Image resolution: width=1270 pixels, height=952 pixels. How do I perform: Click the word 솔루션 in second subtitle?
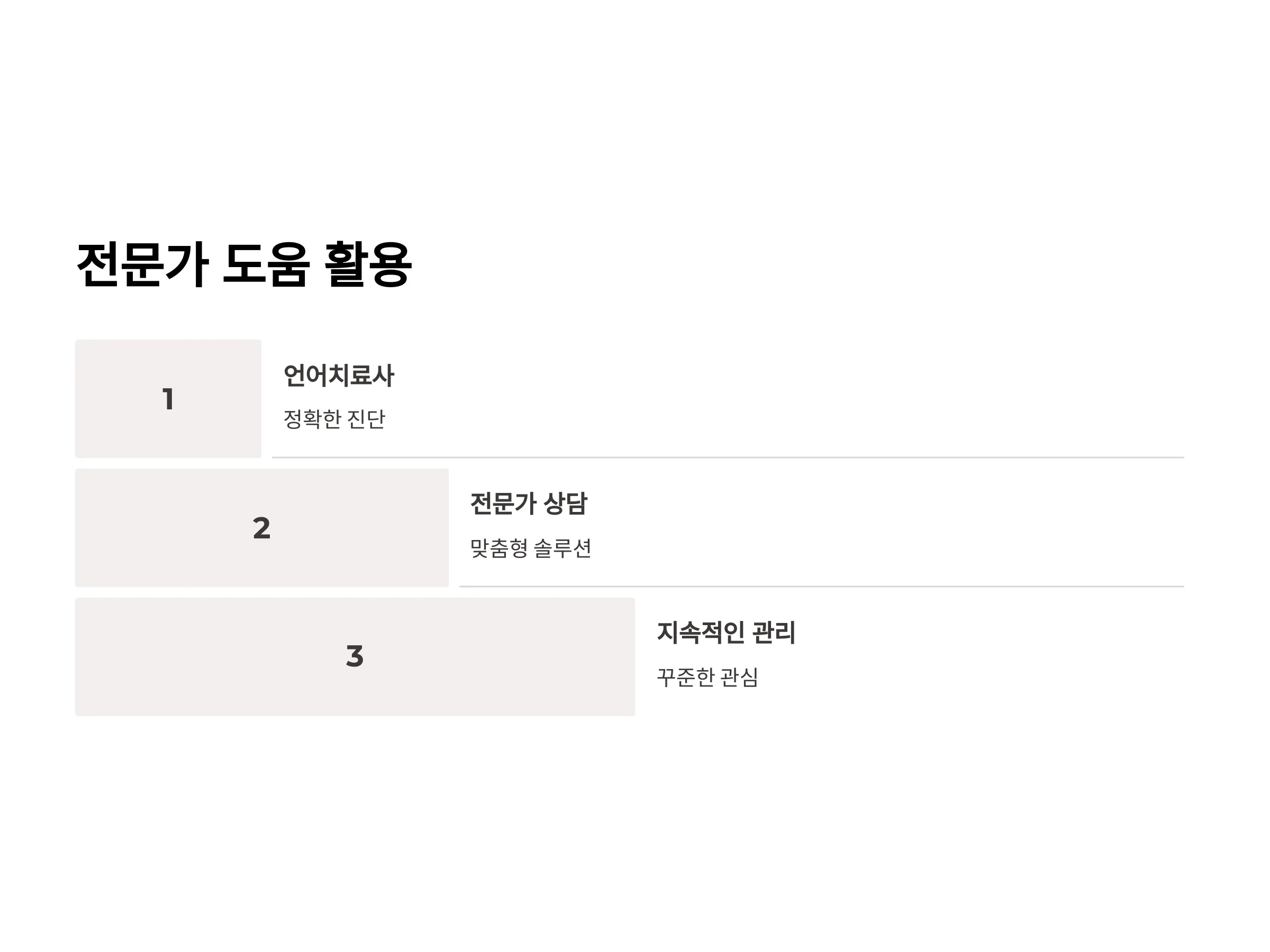pos(563,548)
